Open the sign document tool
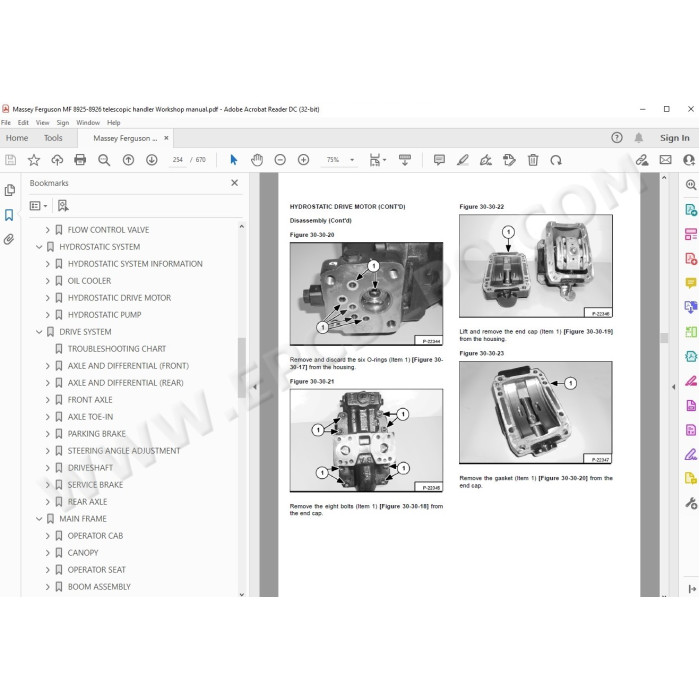This screenshot has width=700, height=700. click(486, 160)
